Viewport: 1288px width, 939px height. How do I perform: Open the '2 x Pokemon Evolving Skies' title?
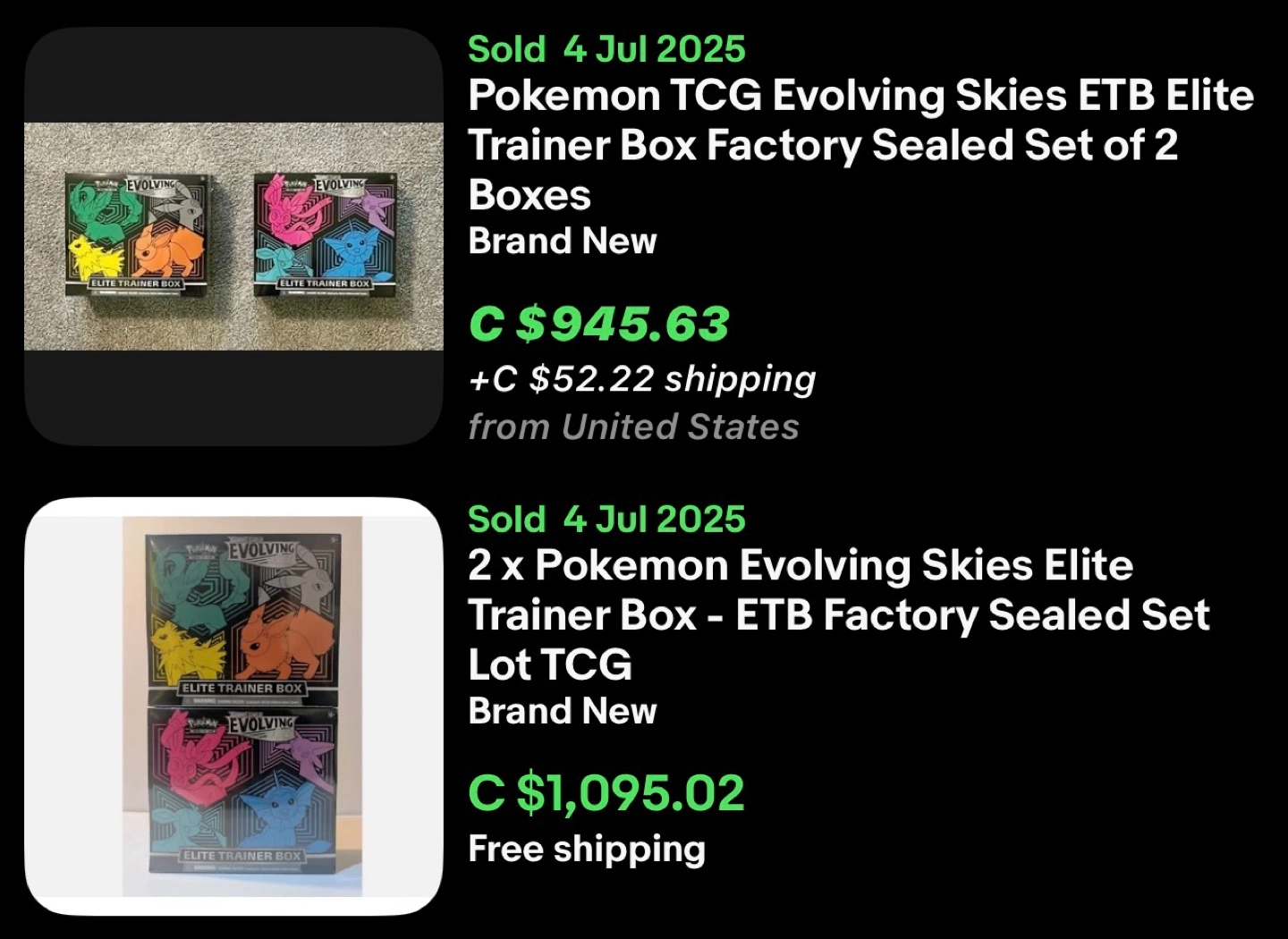839,615
